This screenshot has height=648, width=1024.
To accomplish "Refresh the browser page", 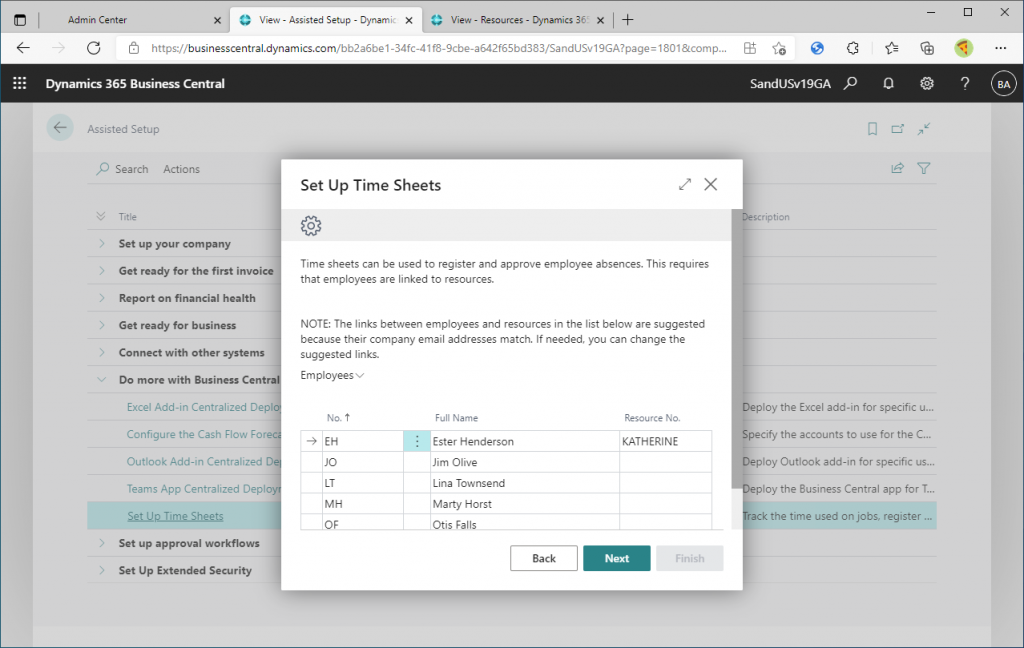I will (x=93, y=48).
